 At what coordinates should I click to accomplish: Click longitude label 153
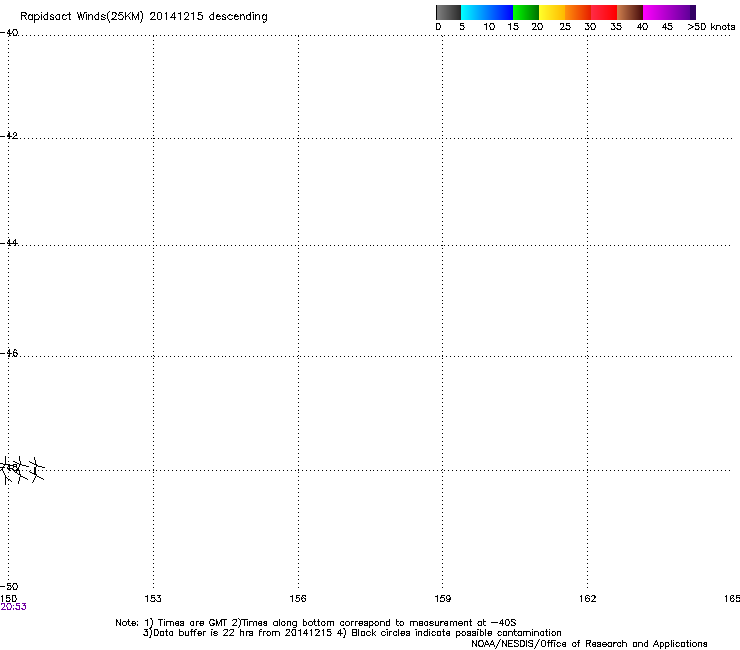(x=153, y=599)
